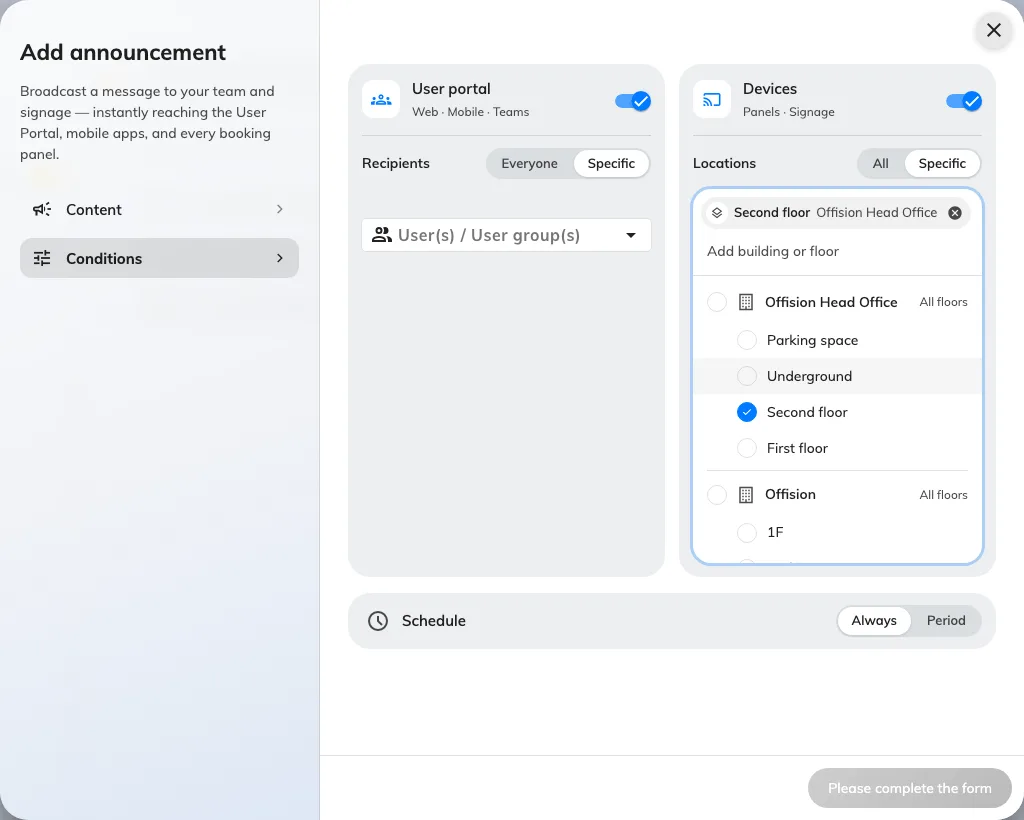Select the Offision building radio button
Screen dimensions: 1024x820
click(717, 495)
